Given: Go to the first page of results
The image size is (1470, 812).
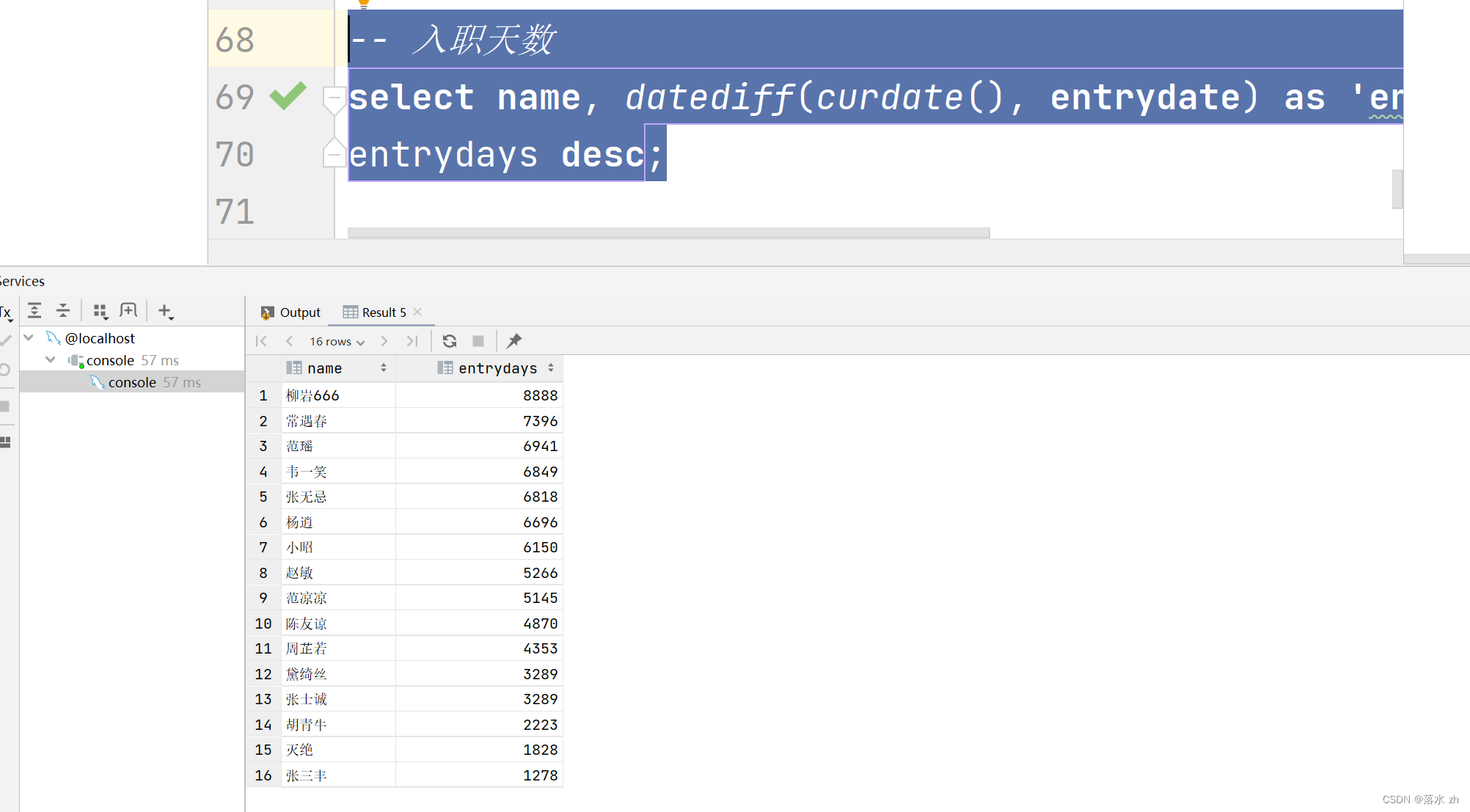Looking at the screenshot, I should pyautogui.click(x=261, y=341).
